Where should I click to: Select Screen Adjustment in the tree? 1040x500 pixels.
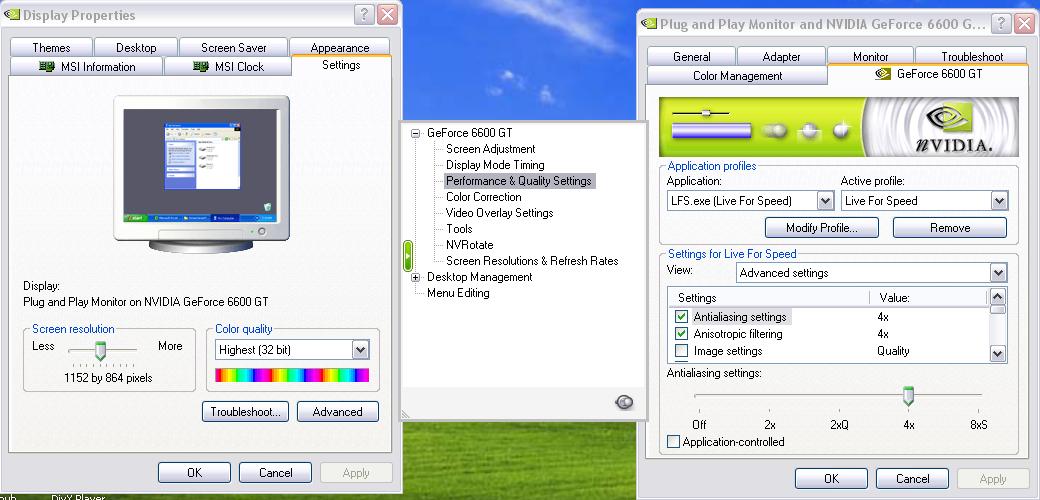tap(491, 149)
